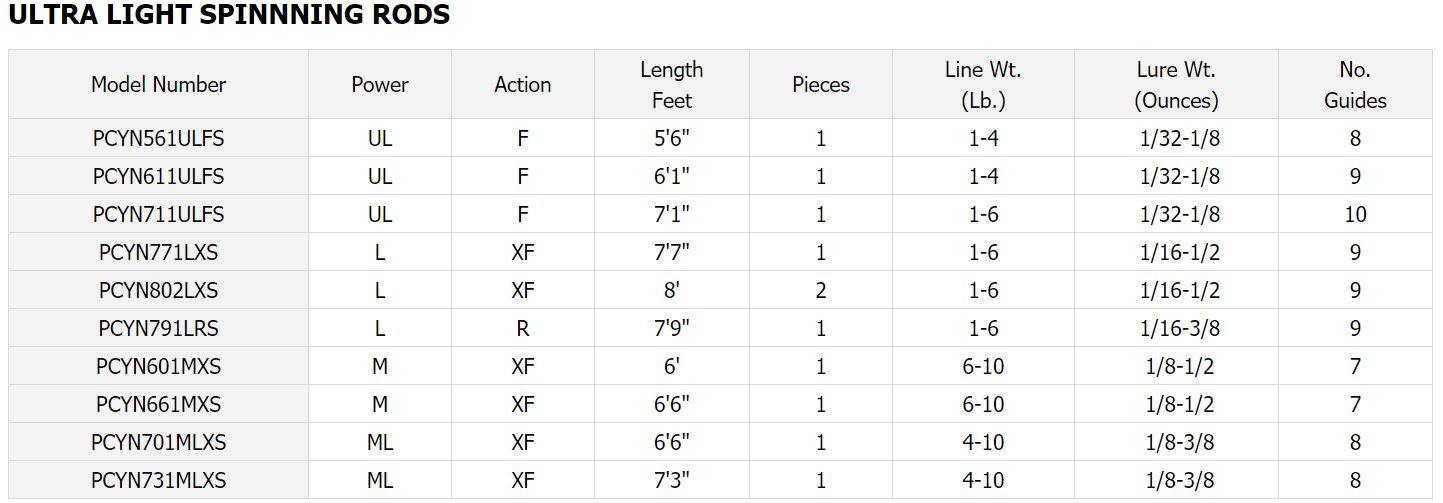The height and width of the screenshot is (503, 1443).
Task: Select model PCYN701MLXS cell
Action: (x=158, y=442)
